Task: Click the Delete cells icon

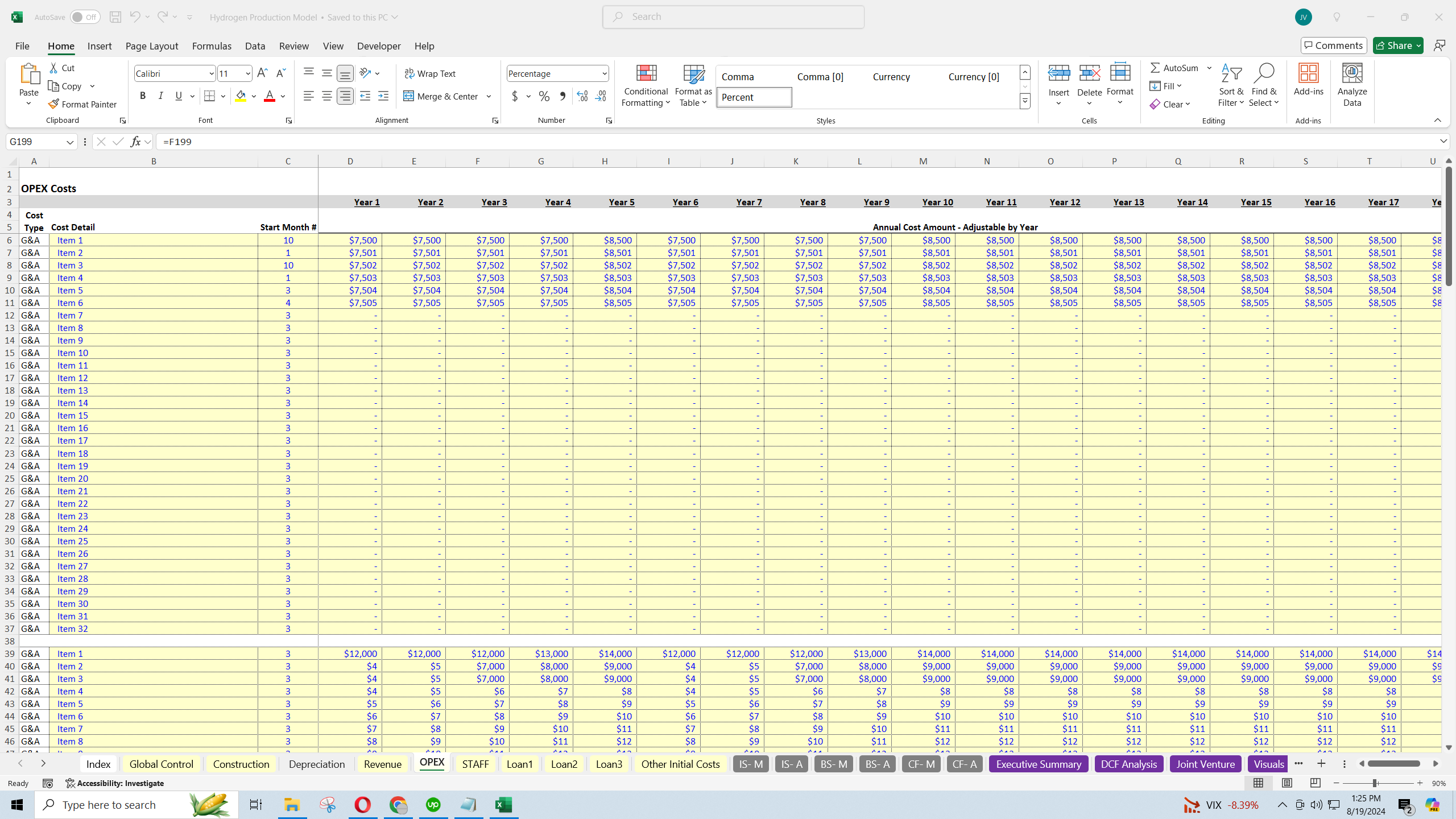Action: point(1089,73)
